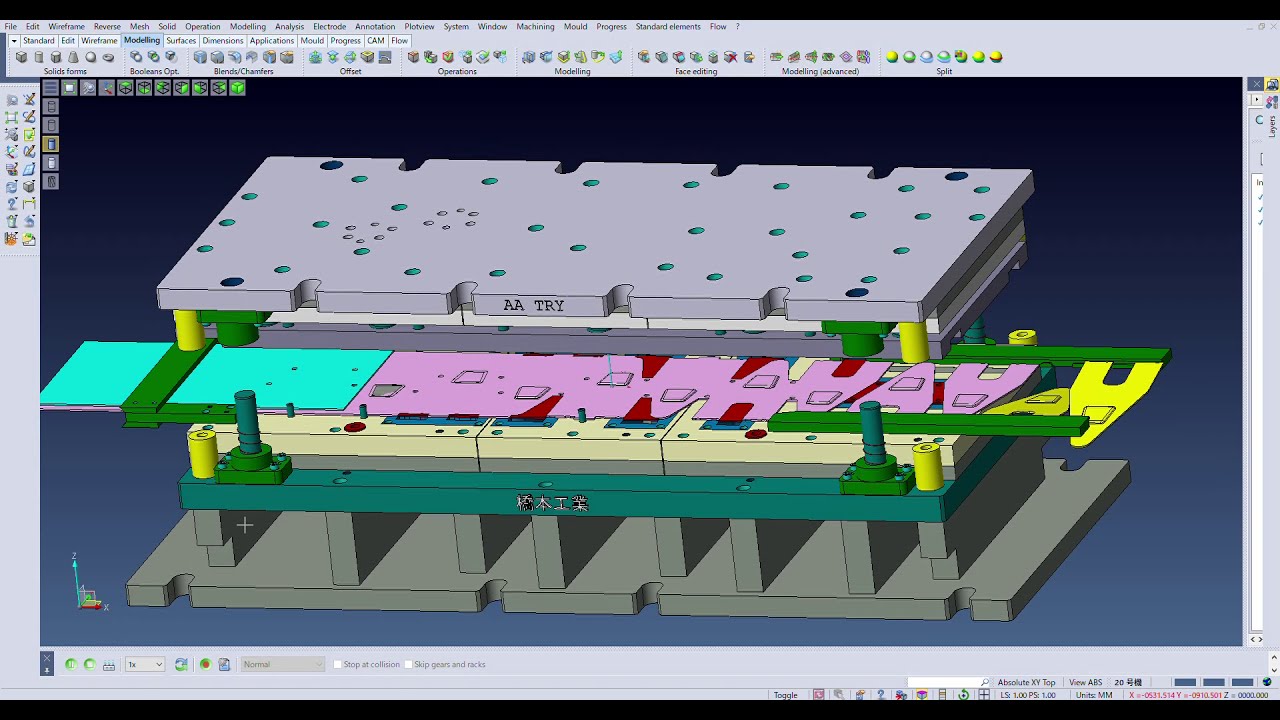Switch to the CAM toolbar tab
Image resolution: width=1280 pixels, height=720 pixels.
[376, 41]
